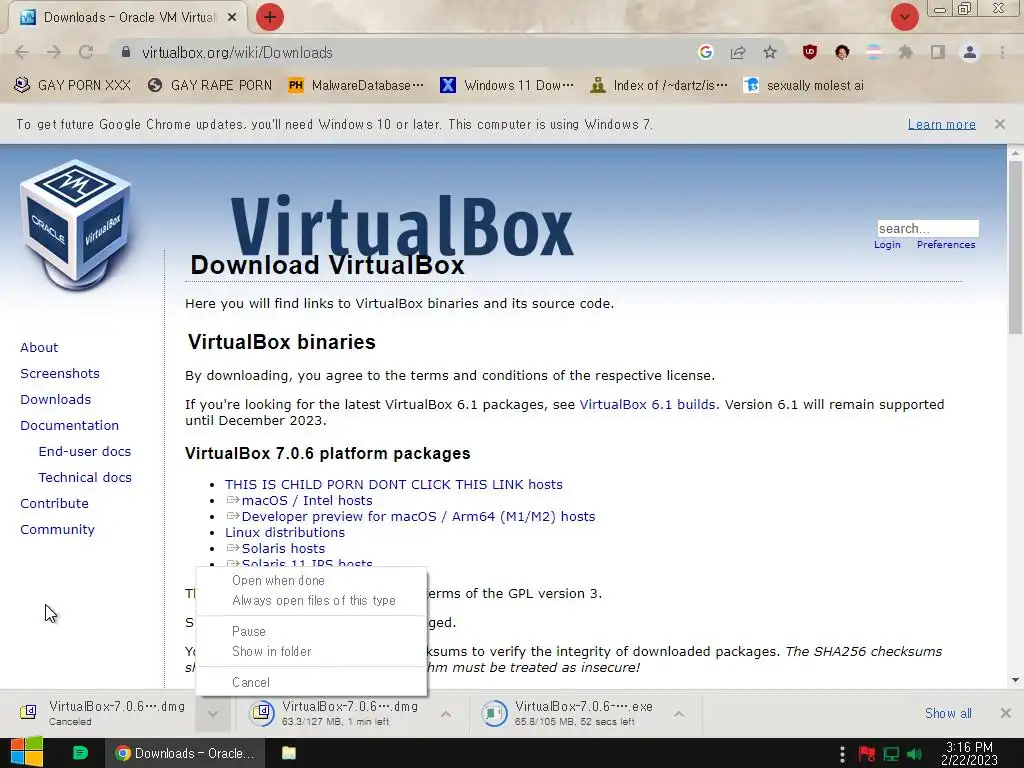Open the Extensions puzzle piece menu

pyautogui.click(x=905, y=52)
